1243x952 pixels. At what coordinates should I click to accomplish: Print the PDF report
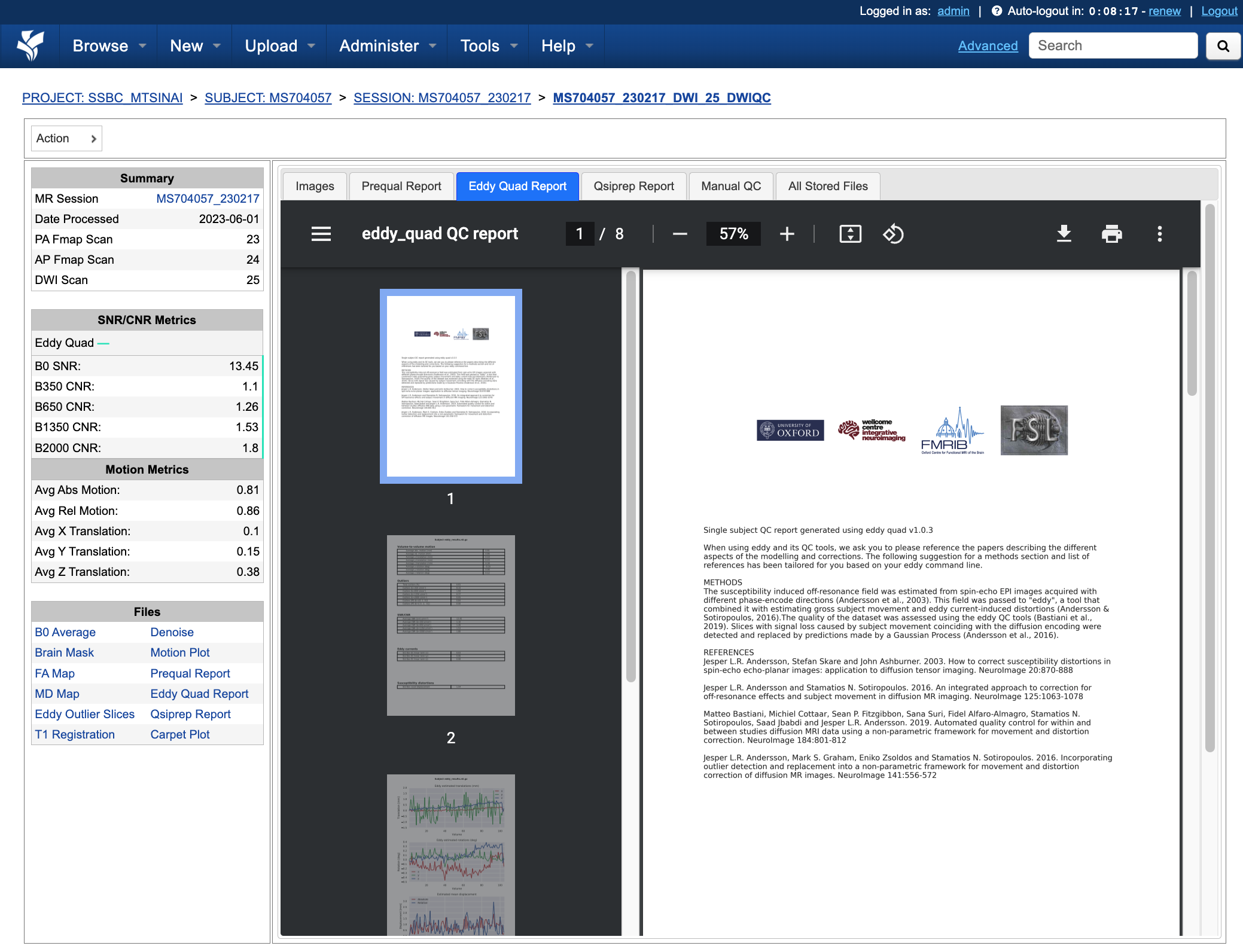(x=1112, y=234)
